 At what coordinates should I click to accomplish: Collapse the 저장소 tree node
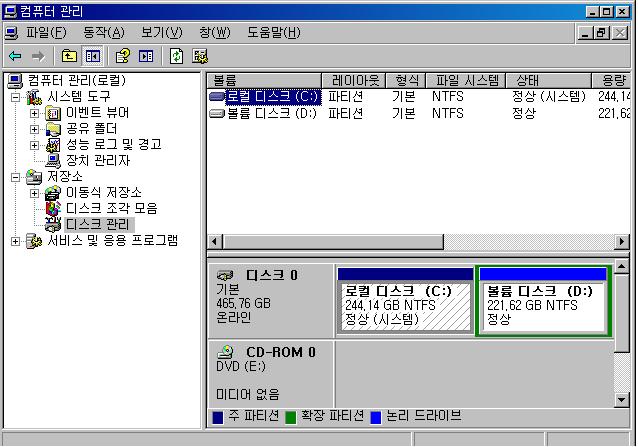click(15, 177)
